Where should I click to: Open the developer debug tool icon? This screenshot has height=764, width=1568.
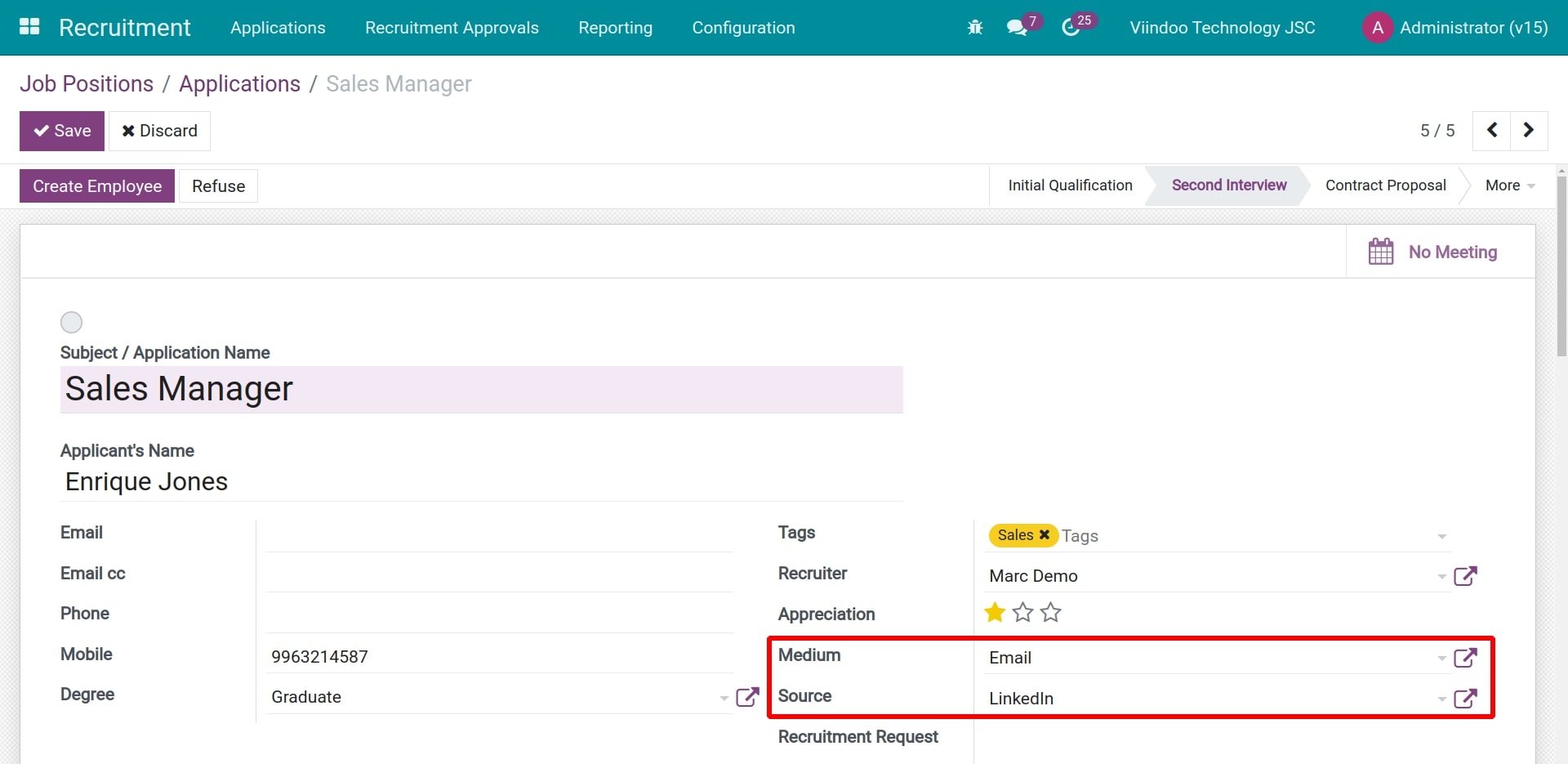[x=975, y=27]
